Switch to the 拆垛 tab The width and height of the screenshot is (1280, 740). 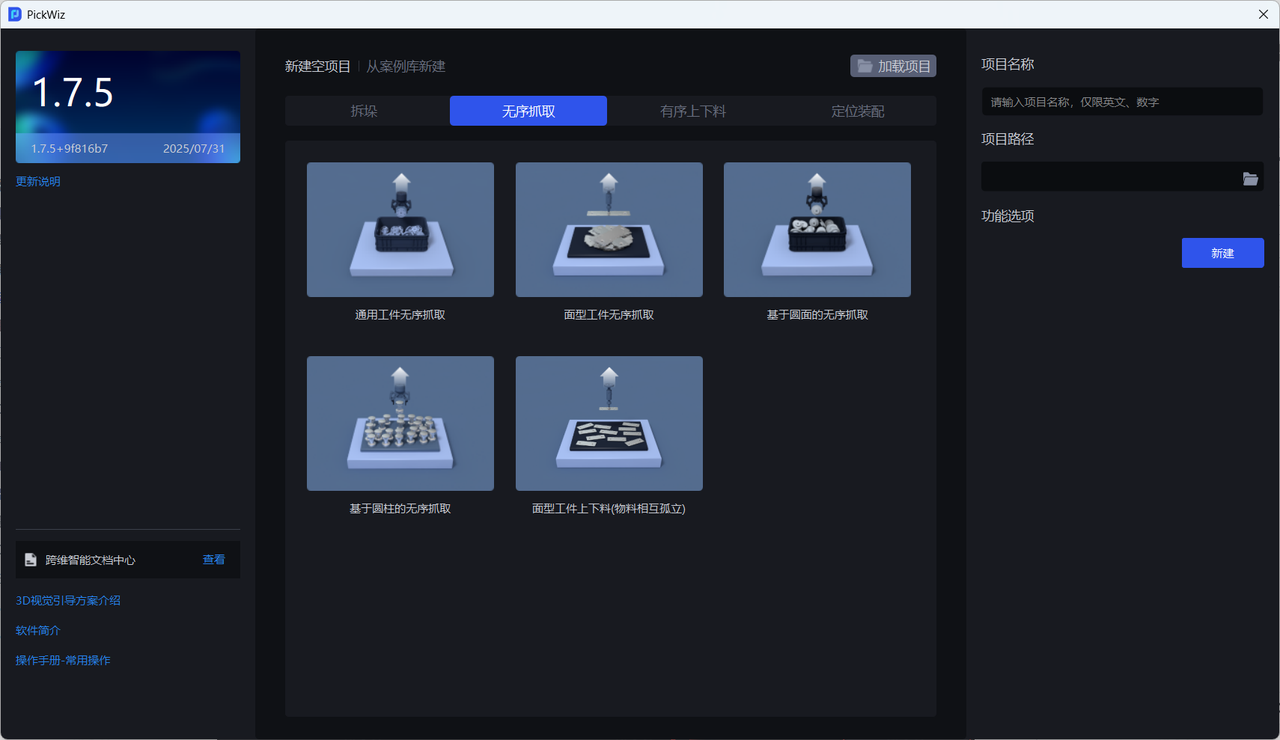(x=364, y=111)
